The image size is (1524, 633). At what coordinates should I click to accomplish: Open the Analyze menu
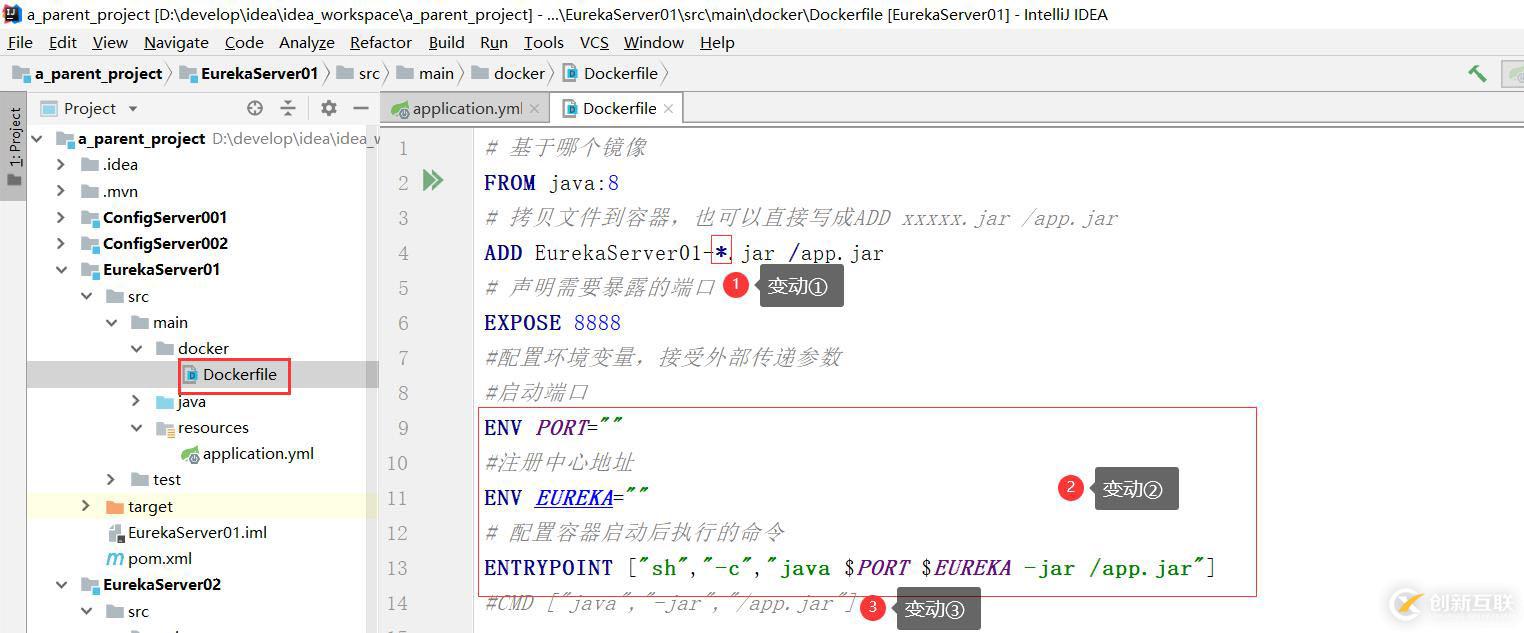[x=307, y=42]
